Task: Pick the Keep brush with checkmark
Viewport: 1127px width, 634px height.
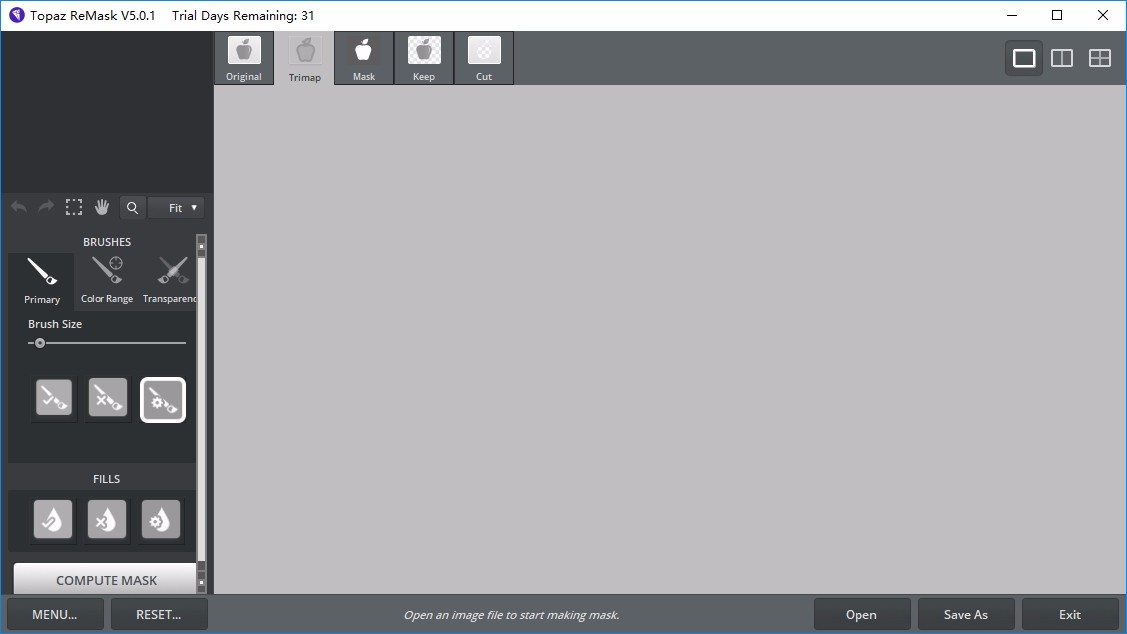Action: 54,398
